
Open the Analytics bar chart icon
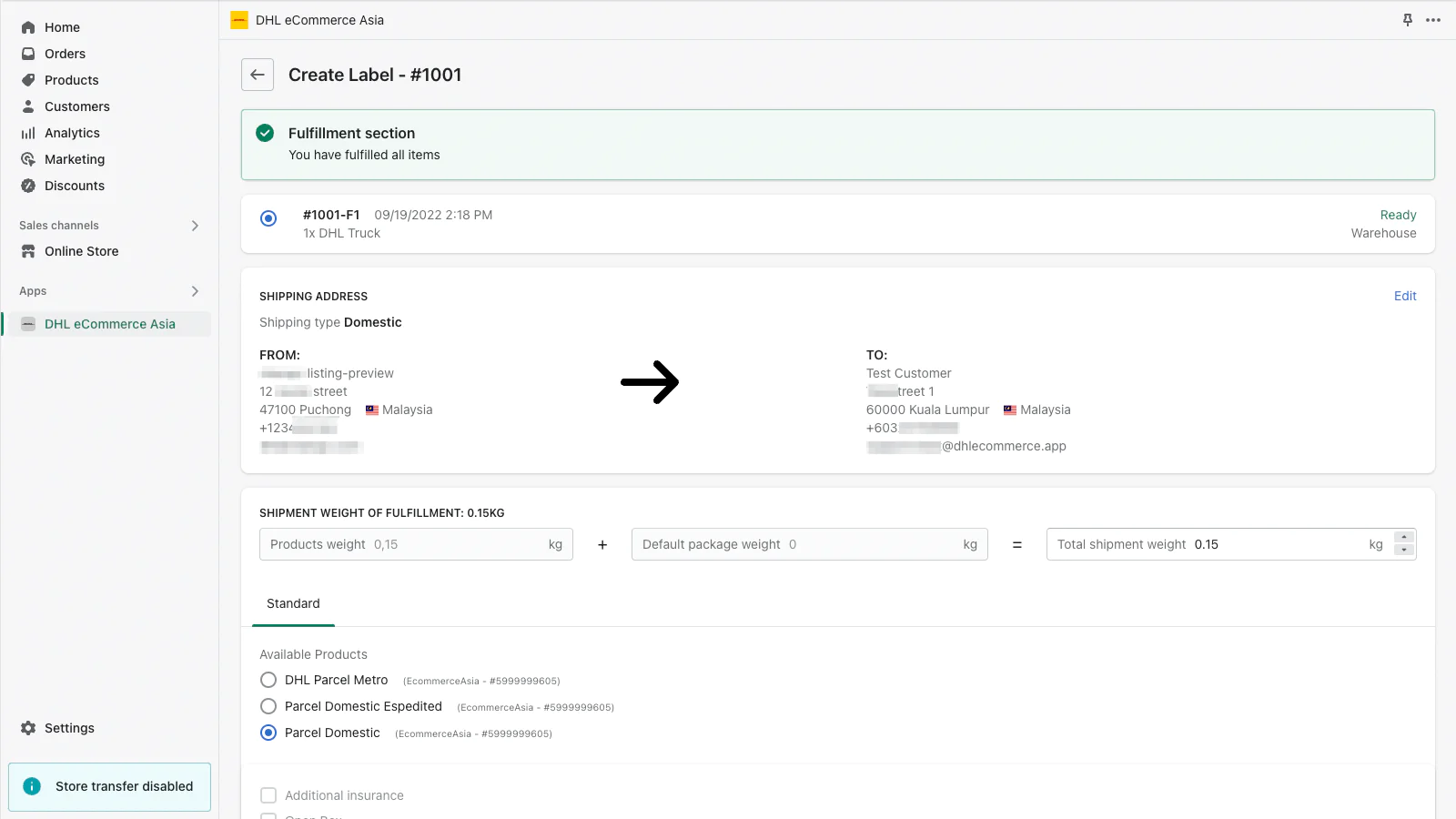coord(28,133)
